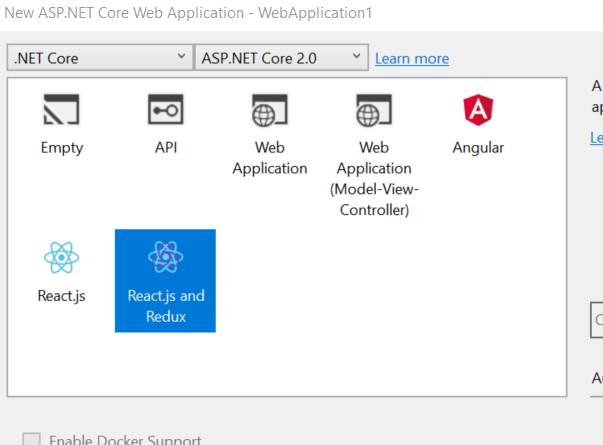
Task: Open the .NET Core framework dropdown
Action: pos(100,58)
